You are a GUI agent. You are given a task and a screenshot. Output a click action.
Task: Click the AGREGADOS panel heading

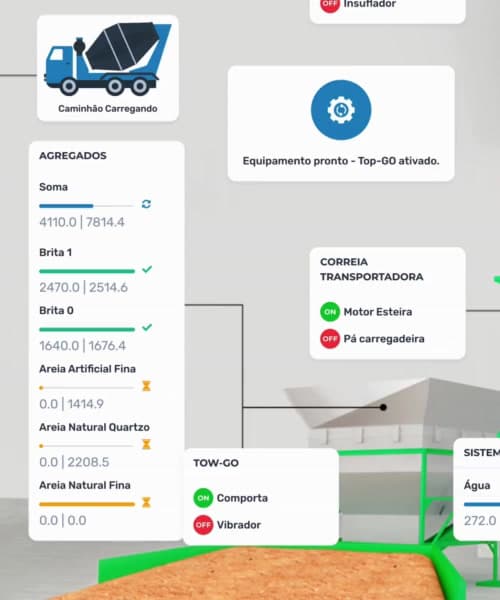pos(73,156)
